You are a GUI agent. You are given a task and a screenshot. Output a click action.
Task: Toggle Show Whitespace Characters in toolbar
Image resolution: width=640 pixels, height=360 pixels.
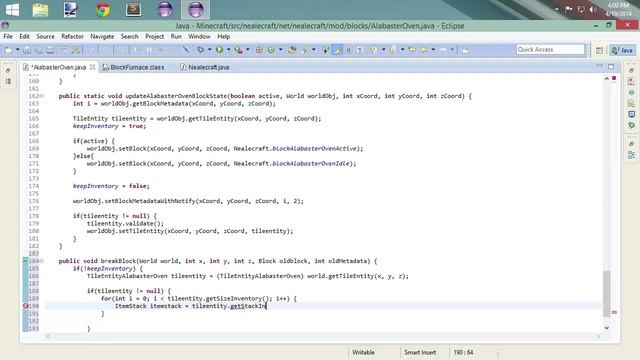360,50
